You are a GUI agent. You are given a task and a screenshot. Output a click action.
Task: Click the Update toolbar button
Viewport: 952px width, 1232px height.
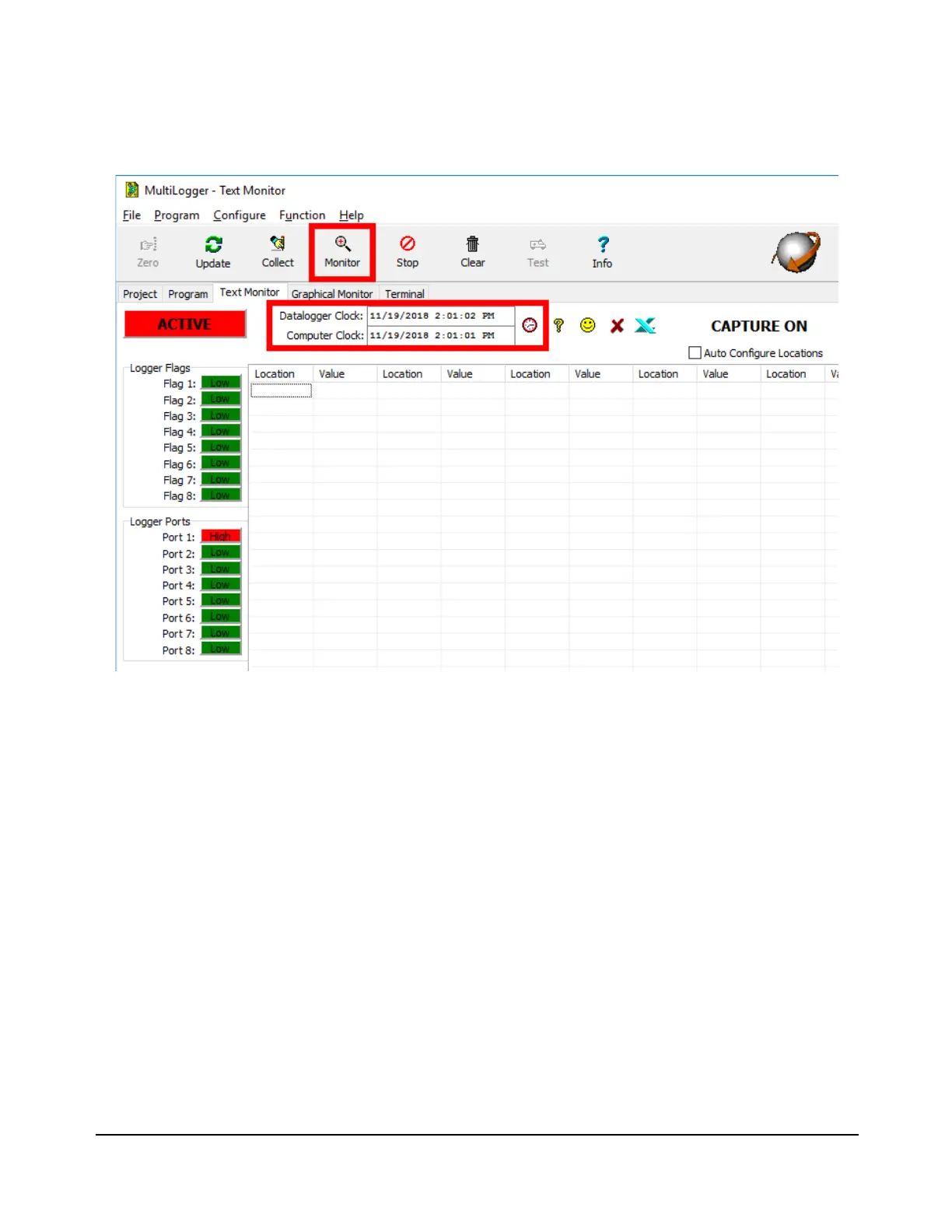tap(213, 253)
